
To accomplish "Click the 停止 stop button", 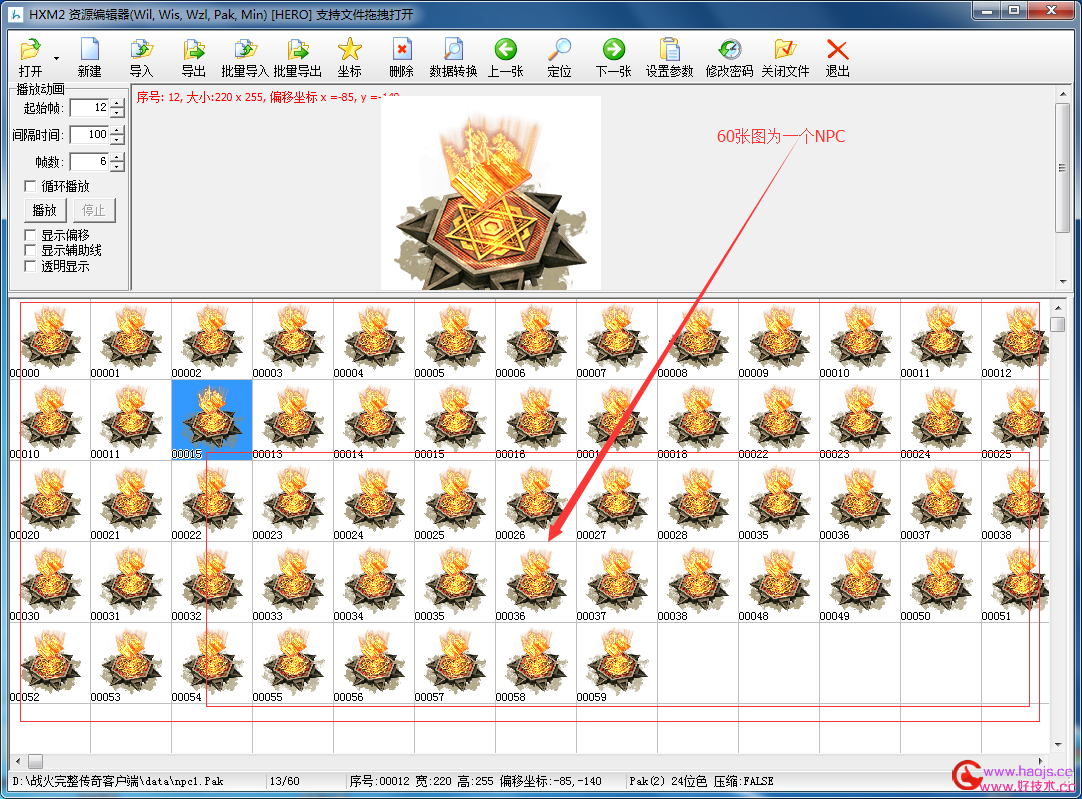I will click(x=94, y=210).
